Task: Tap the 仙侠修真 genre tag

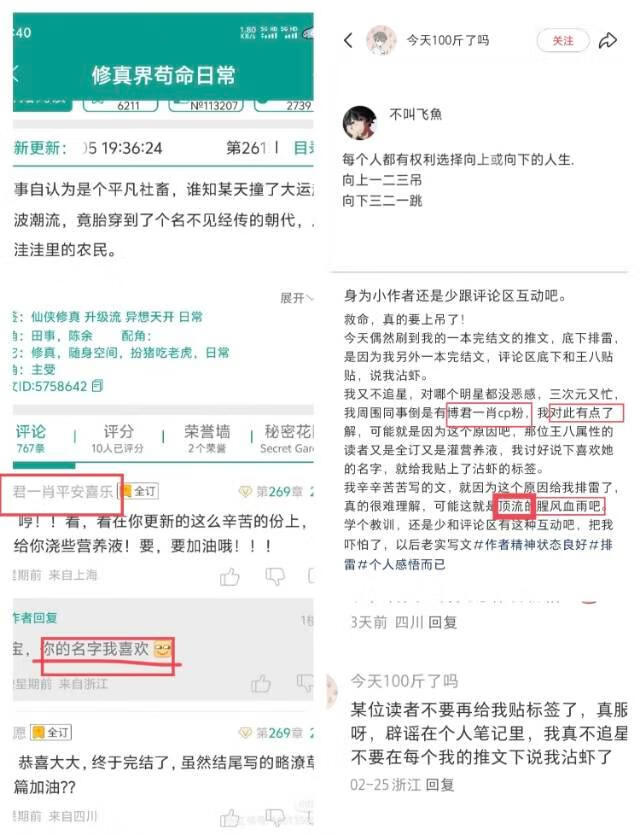Action: point(55,317)
